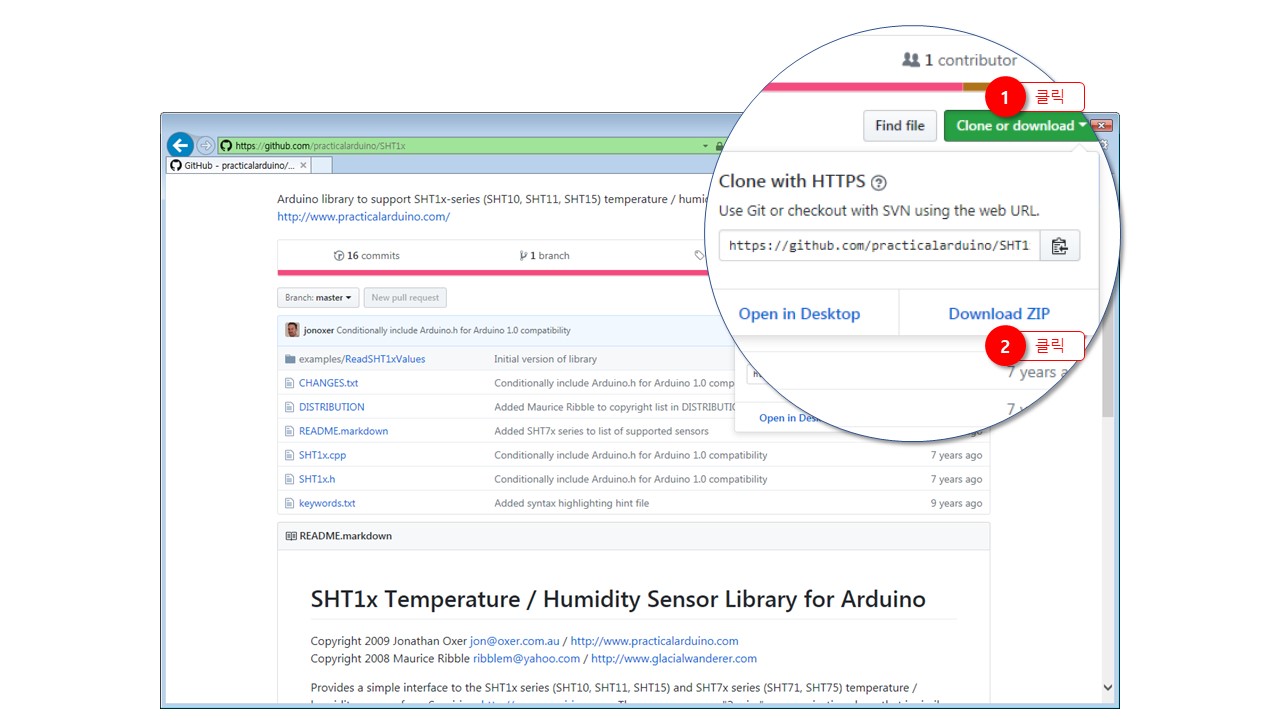The width and height of the screenshot is (1280, 720).
Task: Click 'Added syntax highlighting hint file' commit message
Action: click(571, 503)
